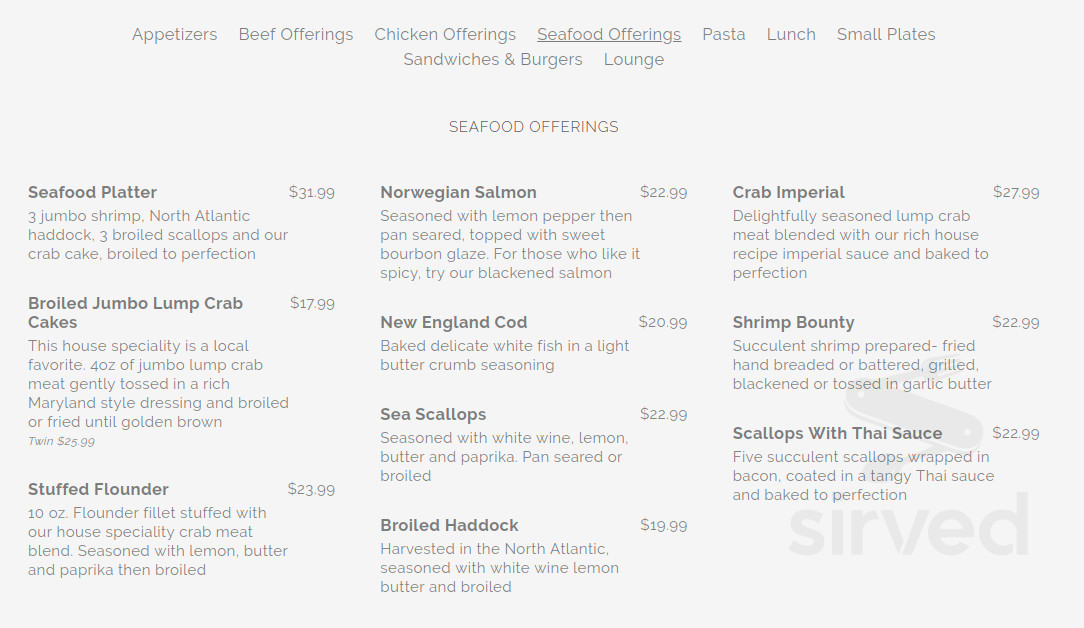Select the Norwegian Salmon entry
This screenshot has height=628, width=1084.
click(458, 192)
